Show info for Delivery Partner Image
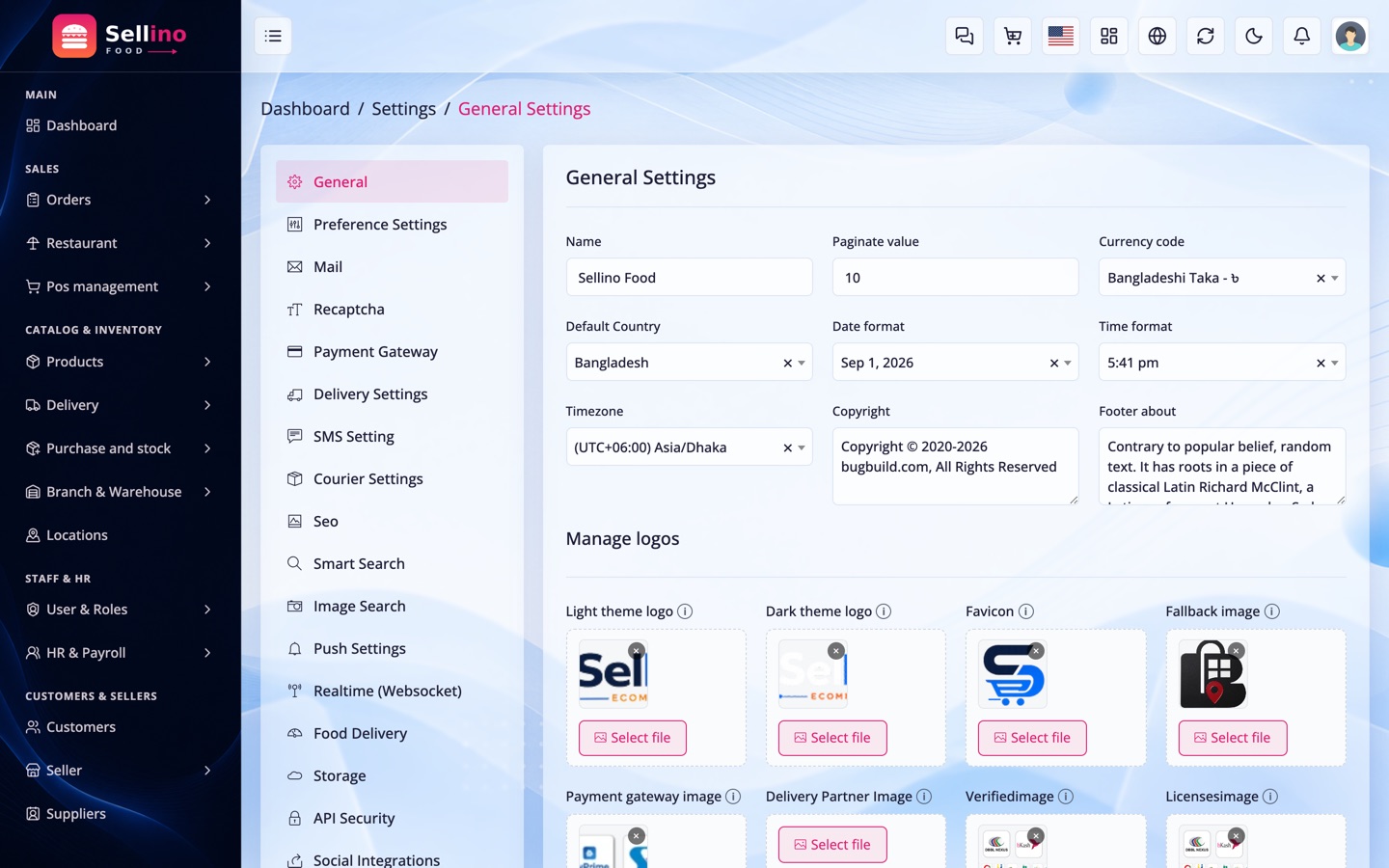 [924, 797]
